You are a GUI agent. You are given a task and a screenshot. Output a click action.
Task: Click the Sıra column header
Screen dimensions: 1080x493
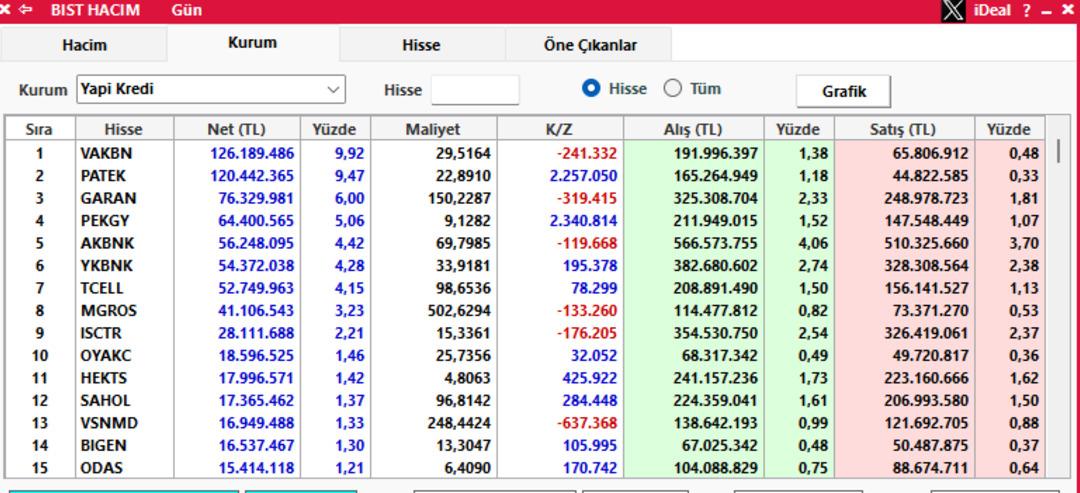39,129
